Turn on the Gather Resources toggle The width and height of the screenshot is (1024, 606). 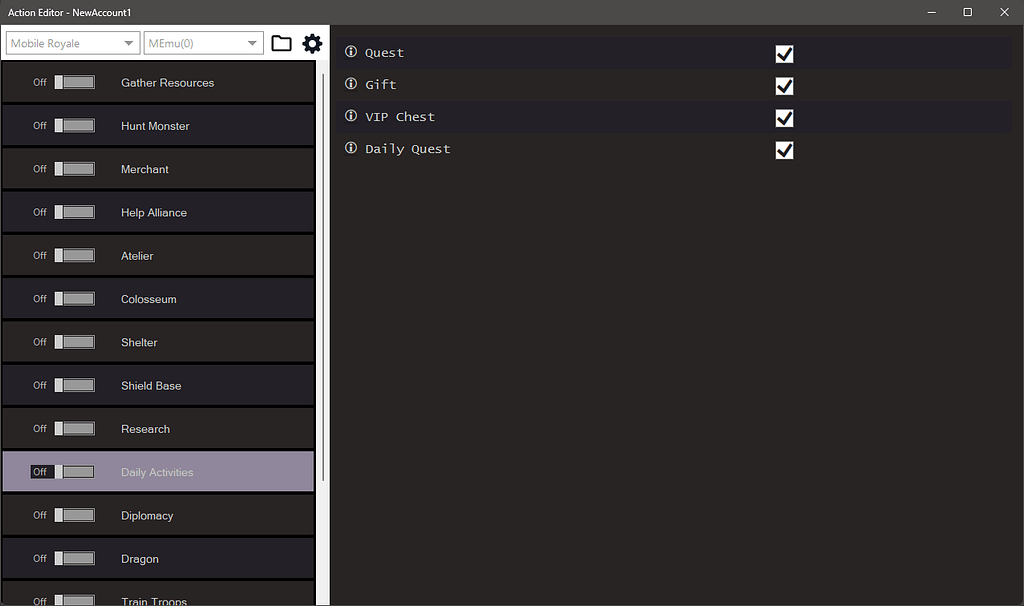coord(74,82)
